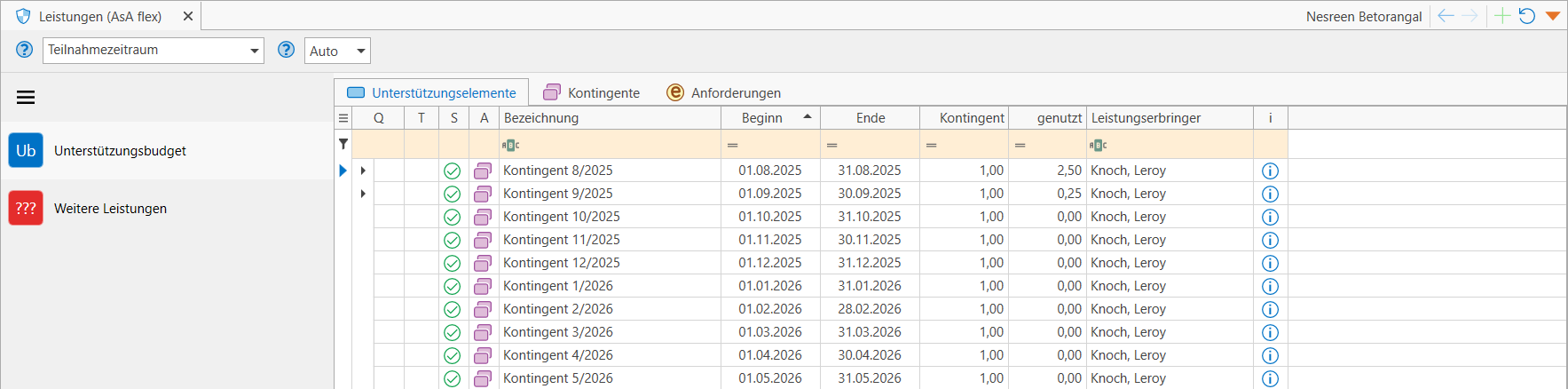Open the Auto dropdown
Viewport: 1568px width, 389px height.
[360, 51]
